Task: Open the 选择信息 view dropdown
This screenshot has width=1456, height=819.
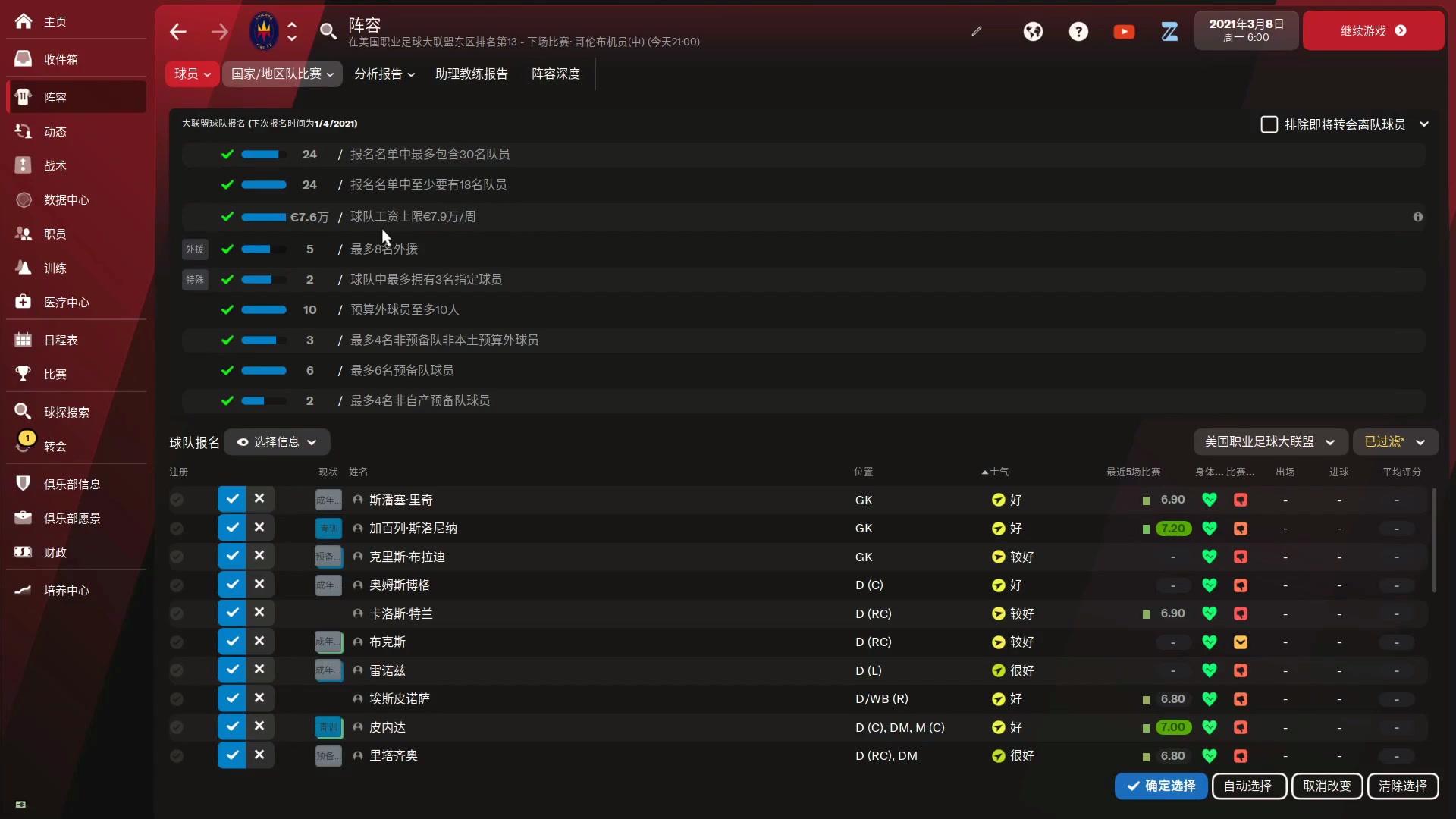Action: [277, 442]
